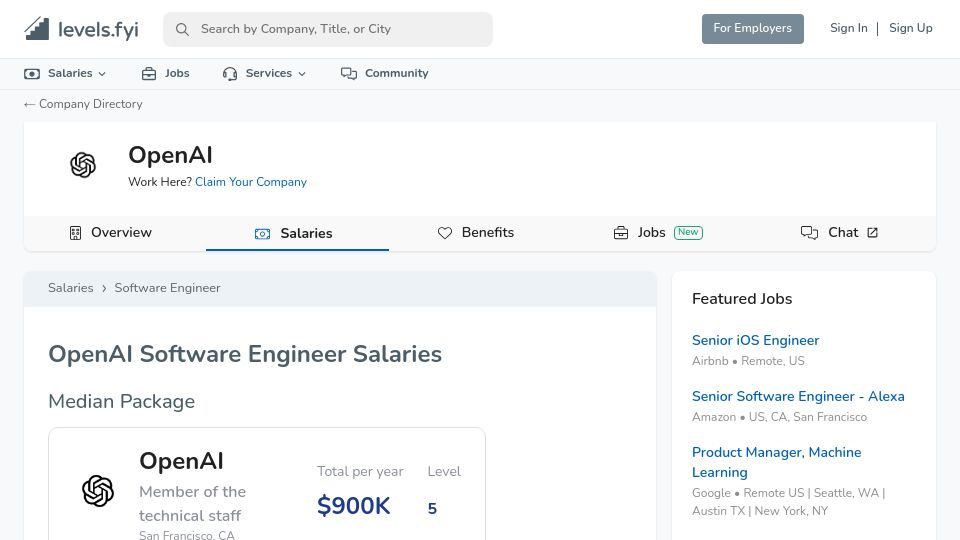Open the Community nav item

384,73
